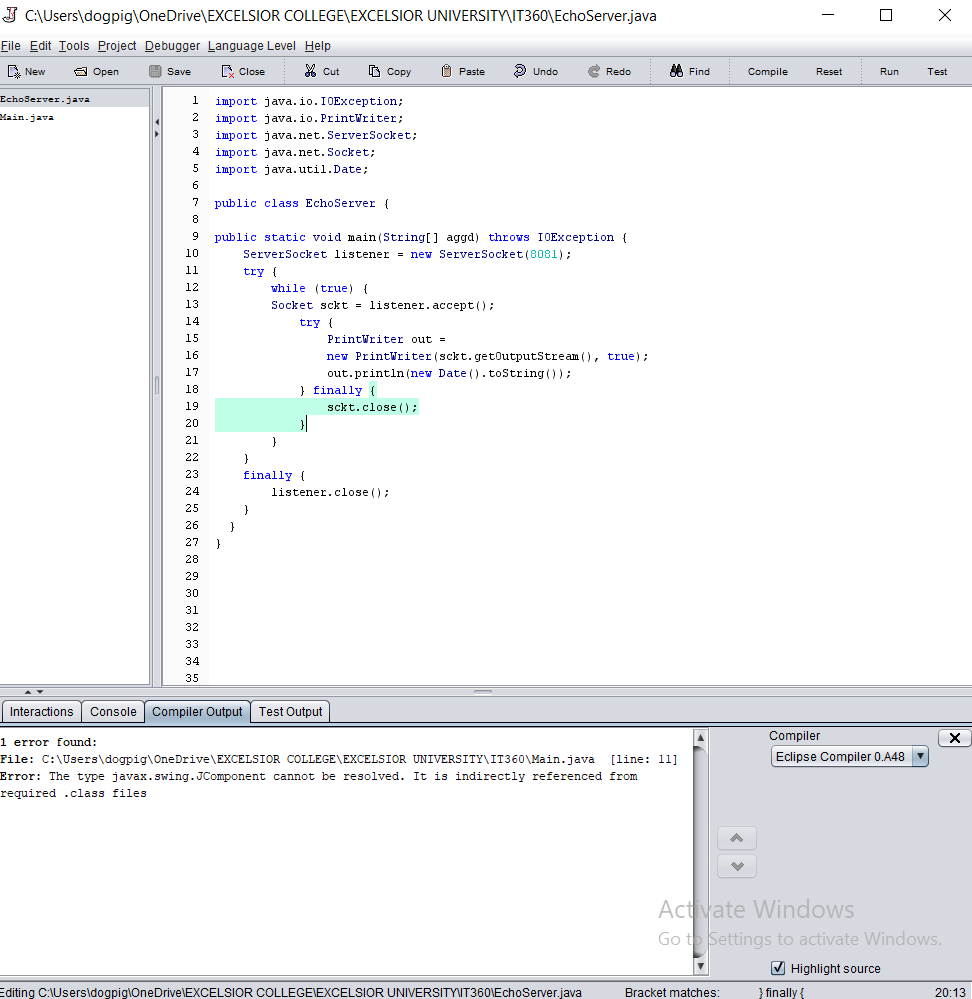Paste clipboard contents via the Paste icon
The width and height of the screenshot is (972, 999).
(x=459, y=71)
